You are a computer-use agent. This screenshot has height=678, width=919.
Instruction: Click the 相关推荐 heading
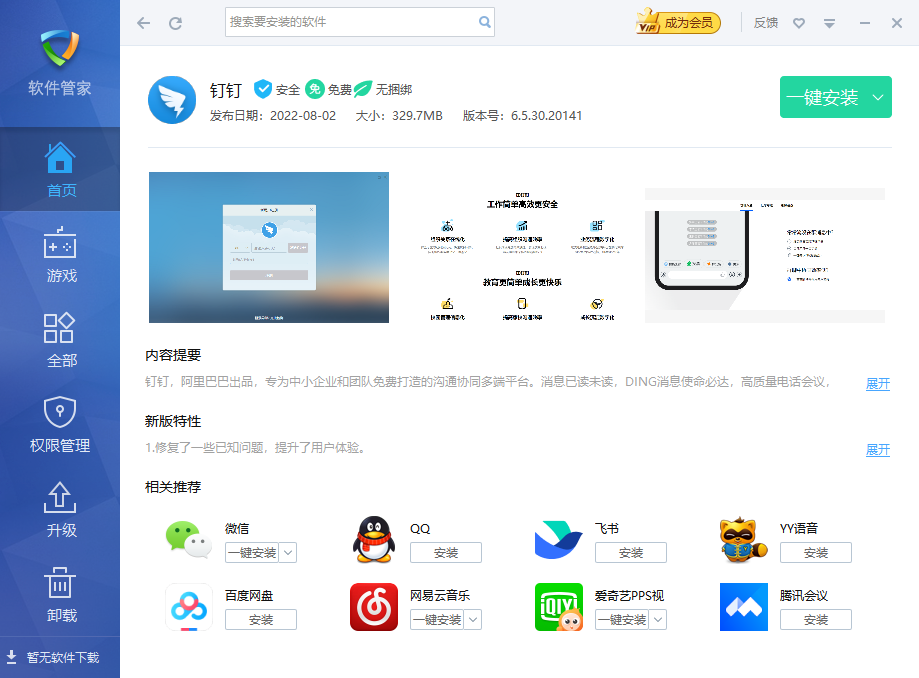tap(173, 487)
